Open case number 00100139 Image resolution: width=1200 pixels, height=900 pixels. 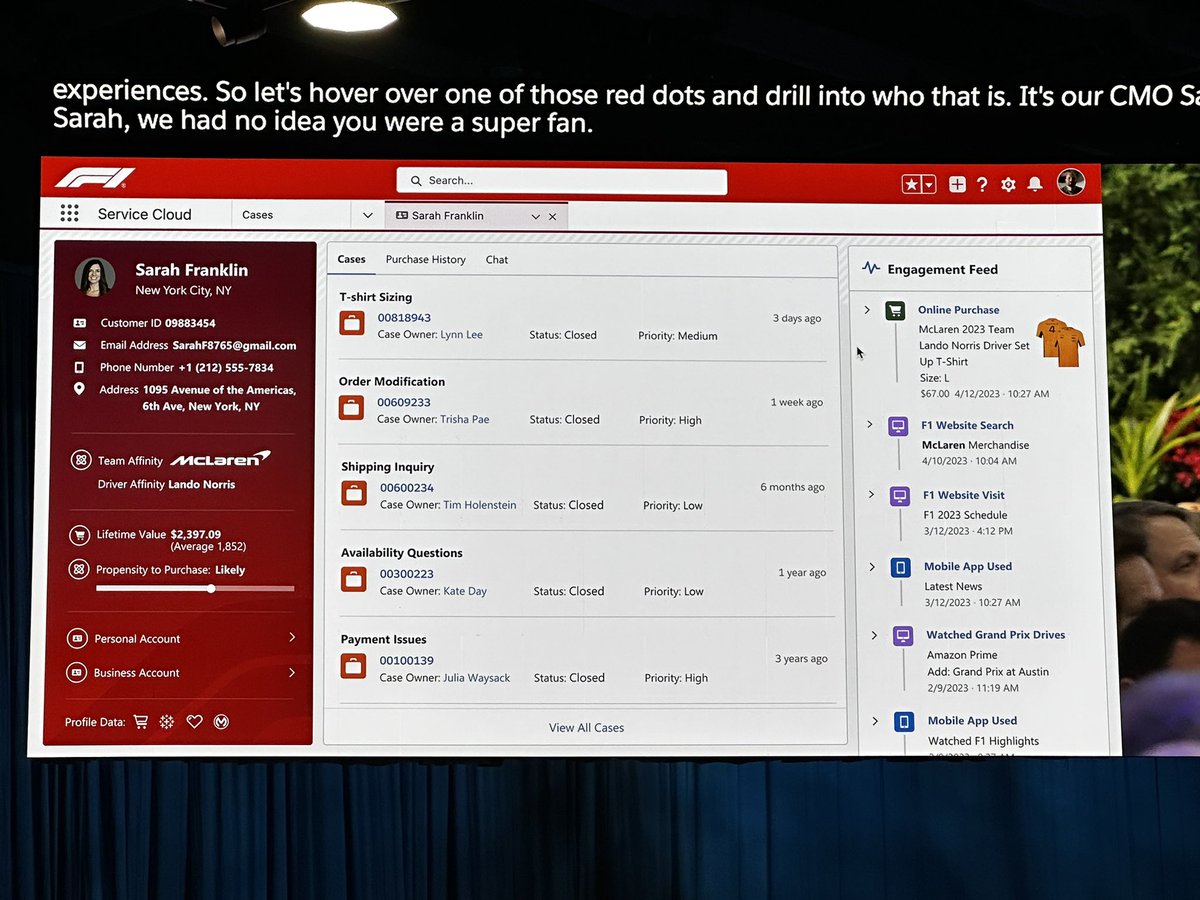407,661
